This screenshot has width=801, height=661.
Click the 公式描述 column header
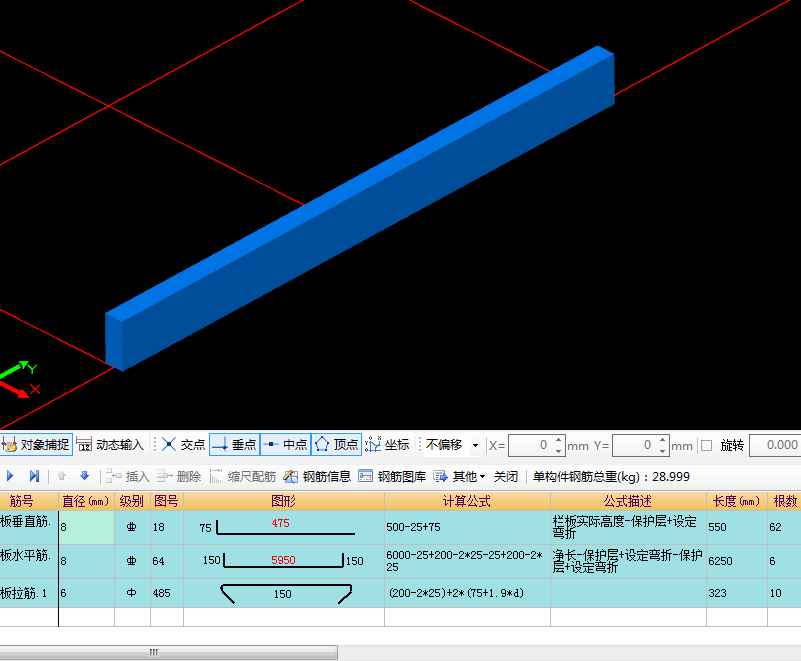[628, 501]
